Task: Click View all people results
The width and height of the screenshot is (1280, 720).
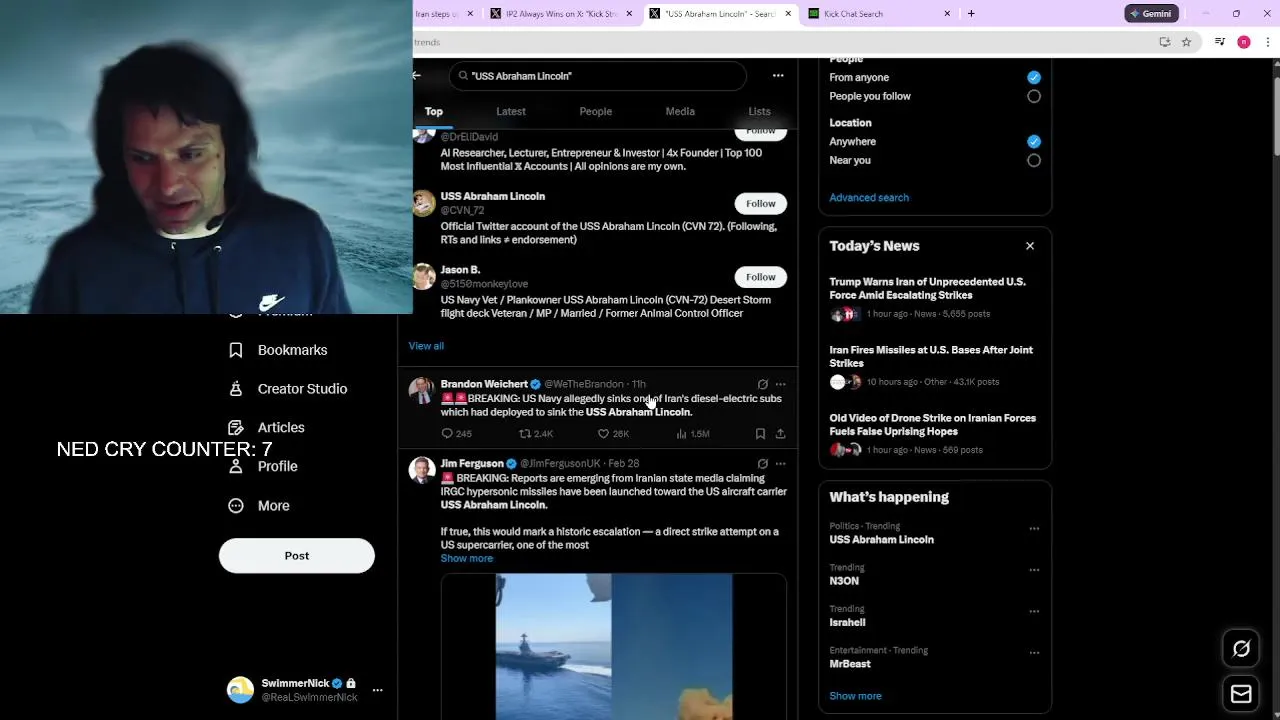Action: coord(426,346)
